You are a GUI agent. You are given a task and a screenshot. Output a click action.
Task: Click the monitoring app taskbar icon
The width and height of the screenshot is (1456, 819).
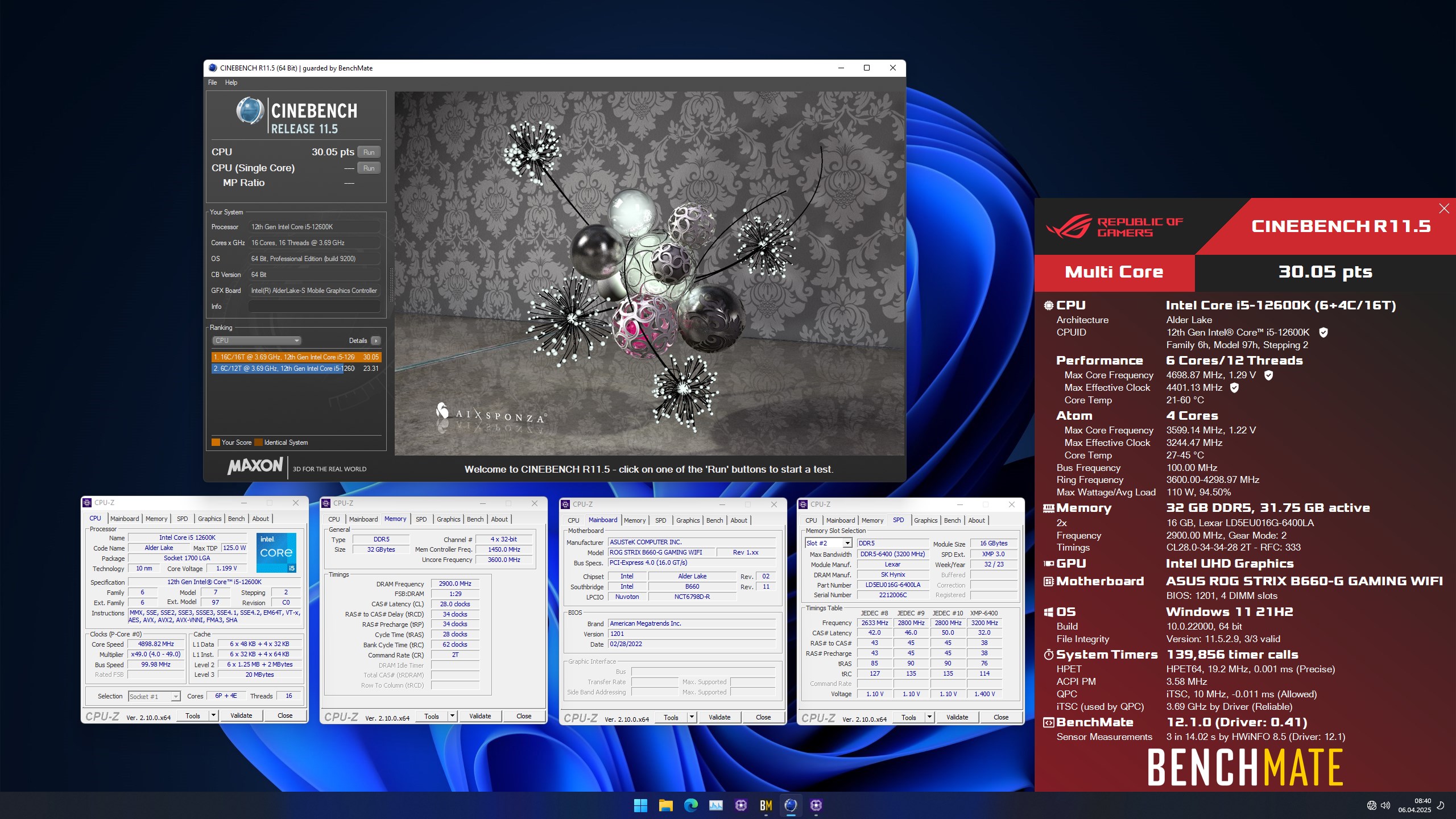tap(715, 805)
